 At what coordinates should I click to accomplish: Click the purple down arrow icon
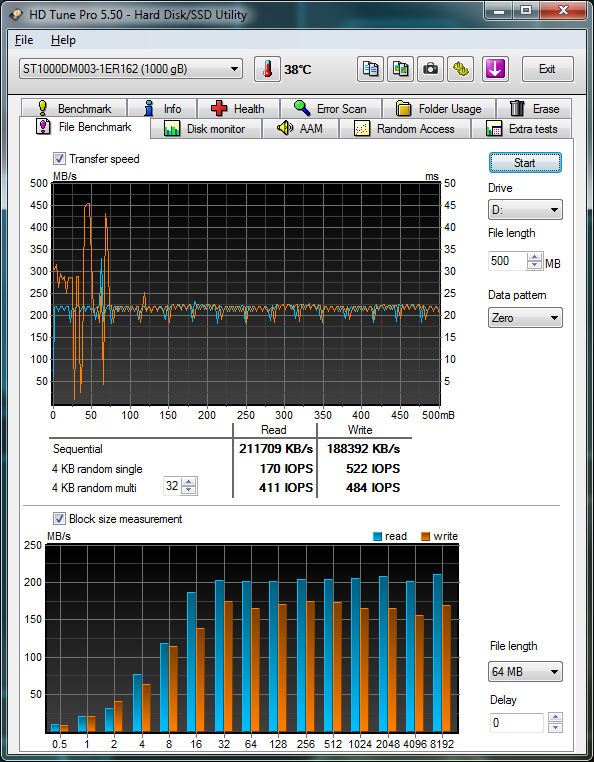click(x=495, y=69)
